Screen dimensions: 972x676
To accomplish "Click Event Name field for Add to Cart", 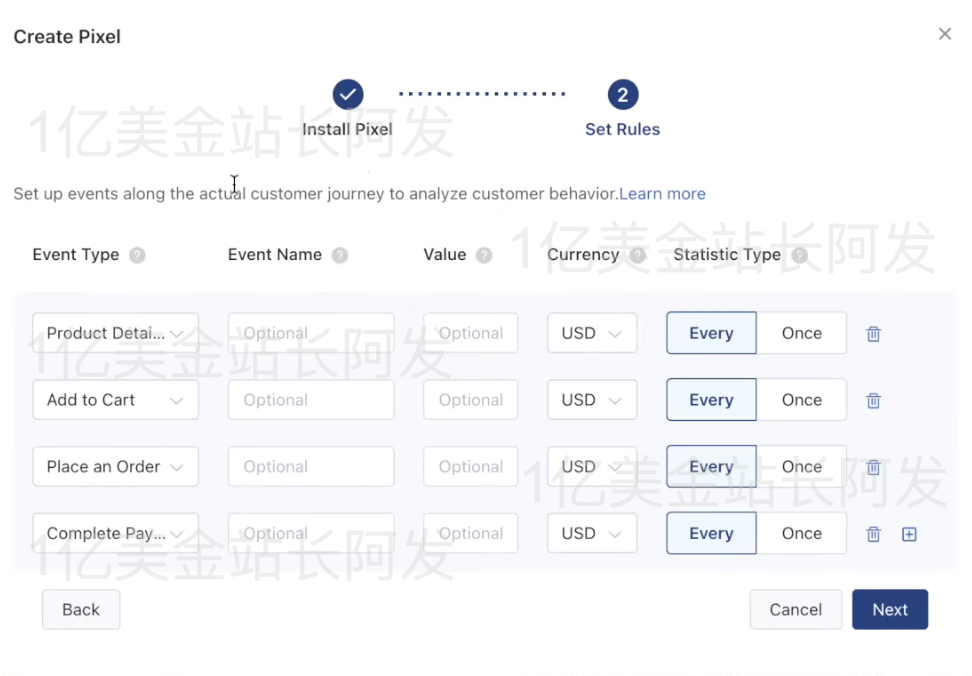I will click(311, 400).
